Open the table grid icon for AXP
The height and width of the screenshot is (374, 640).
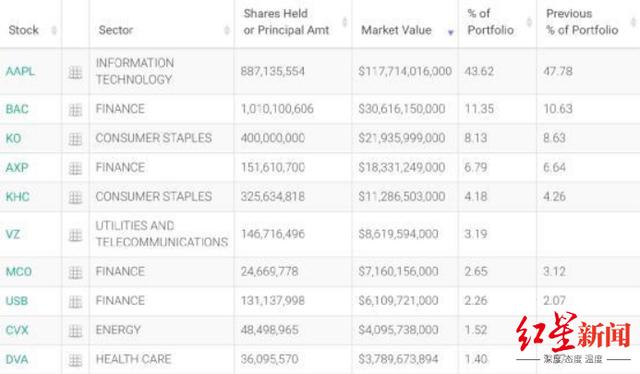click(75, 168)
